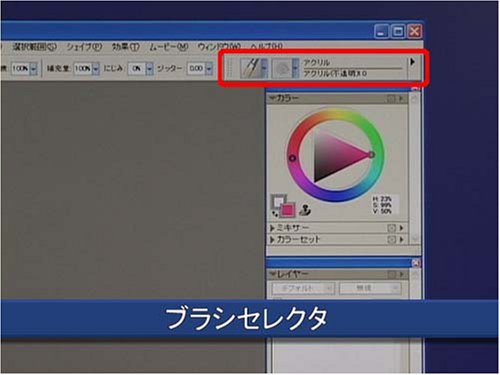
Task: Collapse the カラー panel
Action: 273,98
